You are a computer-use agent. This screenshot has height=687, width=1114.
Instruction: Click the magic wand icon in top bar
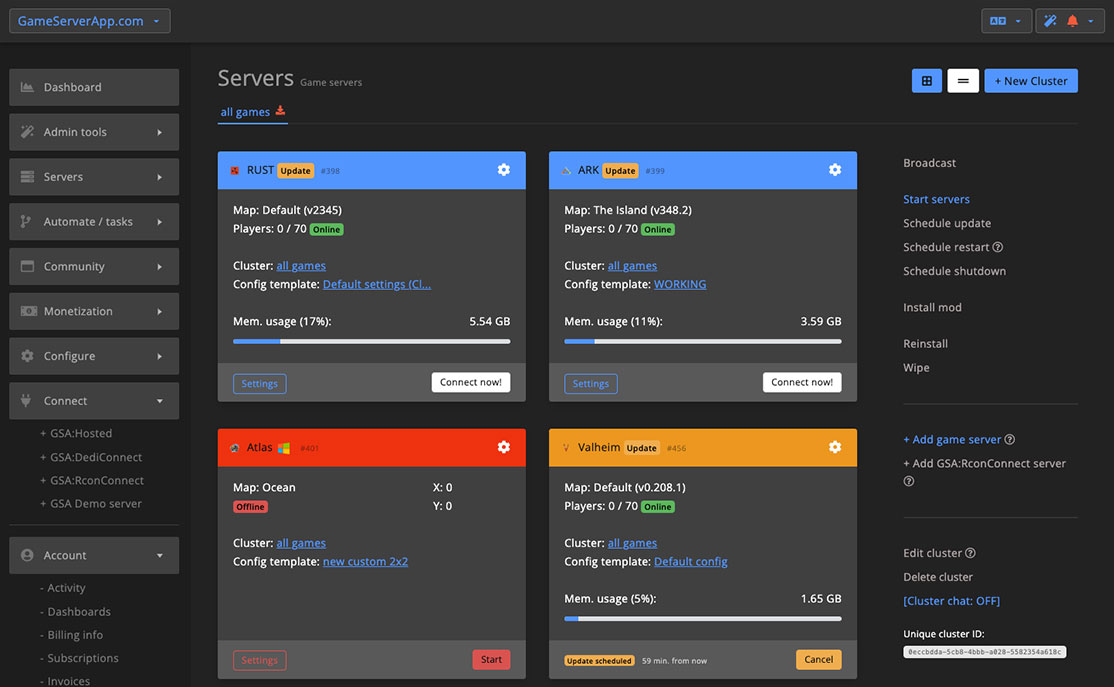(1050, 21)
